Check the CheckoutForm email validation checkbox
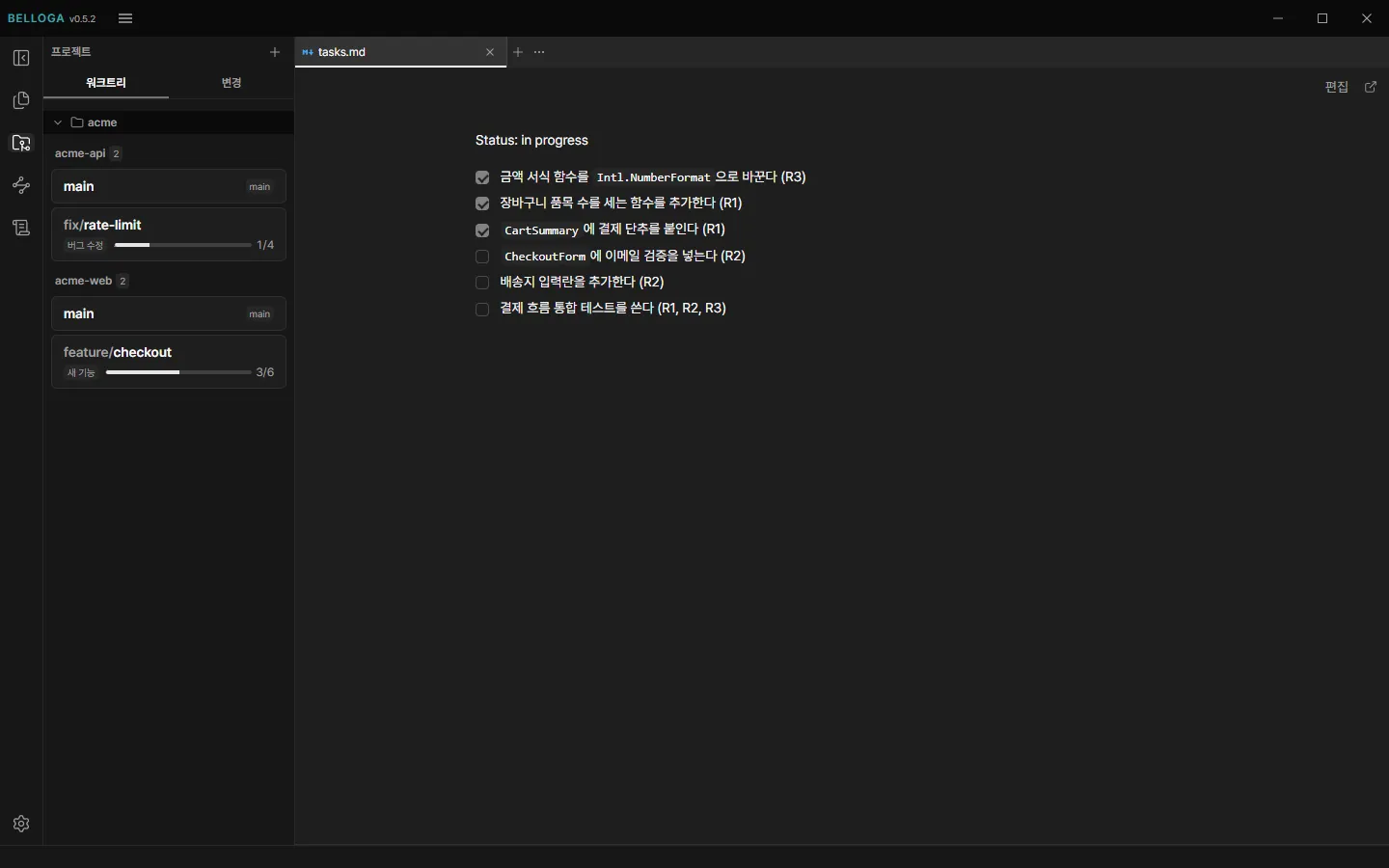The width and height of the screenshot is (1389, 868). tap(483, 257)
